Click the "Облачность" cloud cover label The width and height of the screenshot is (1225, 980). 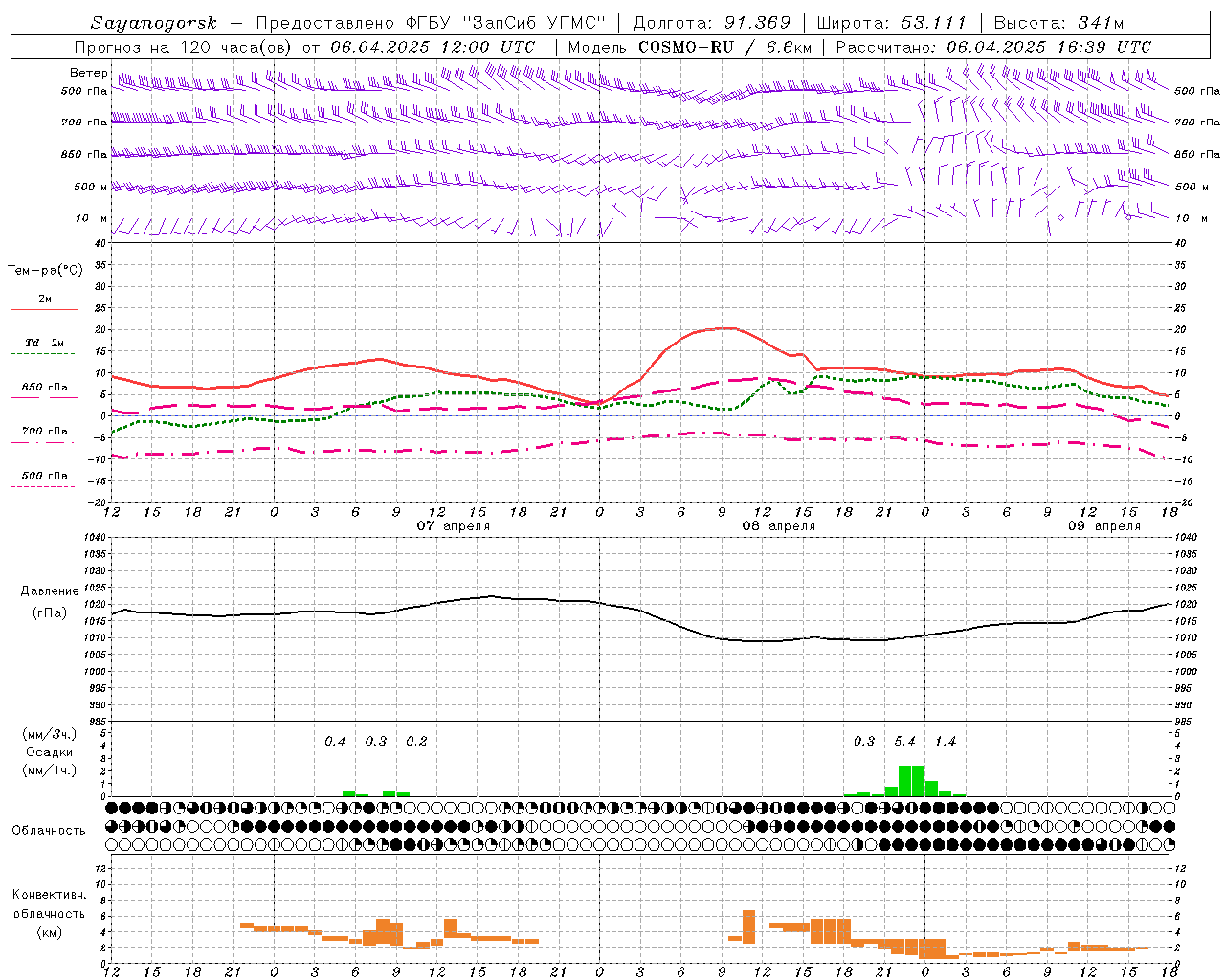tap(49, 830)
